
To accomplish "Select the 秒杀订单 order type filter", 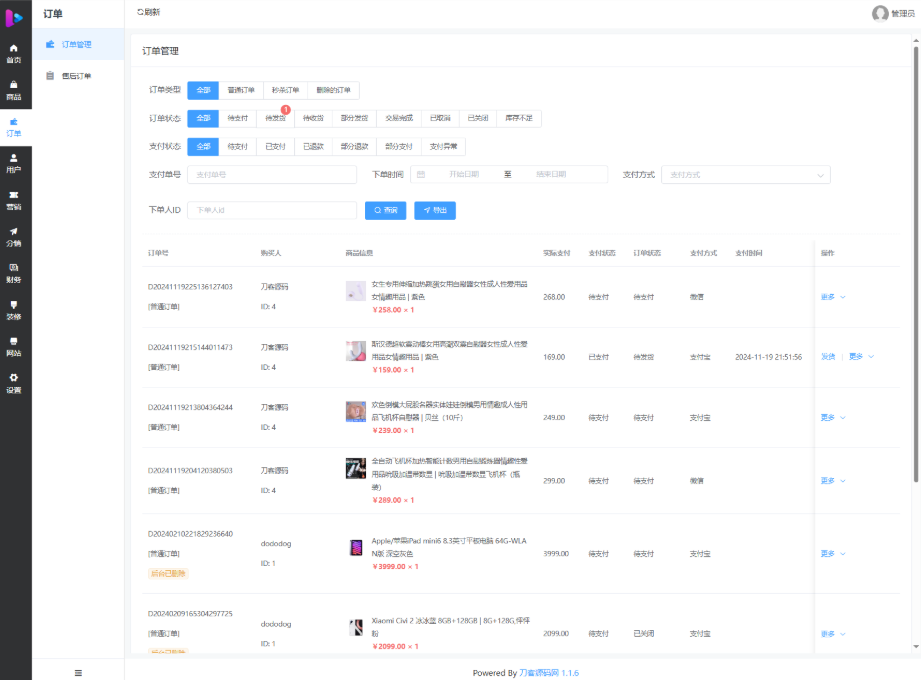I will 283,89.
